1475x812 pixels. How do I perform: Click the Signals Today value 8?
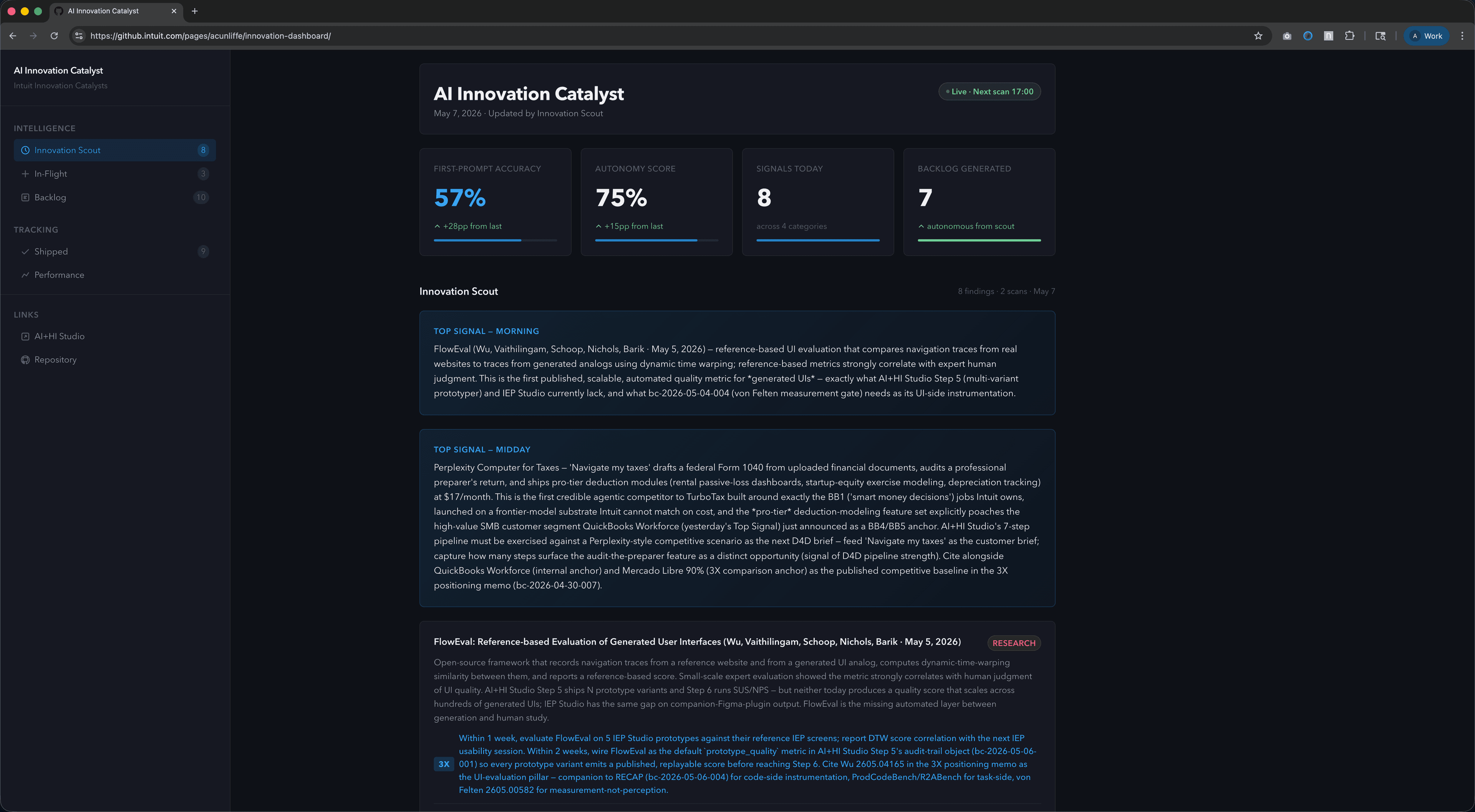(x=764, y=197)
